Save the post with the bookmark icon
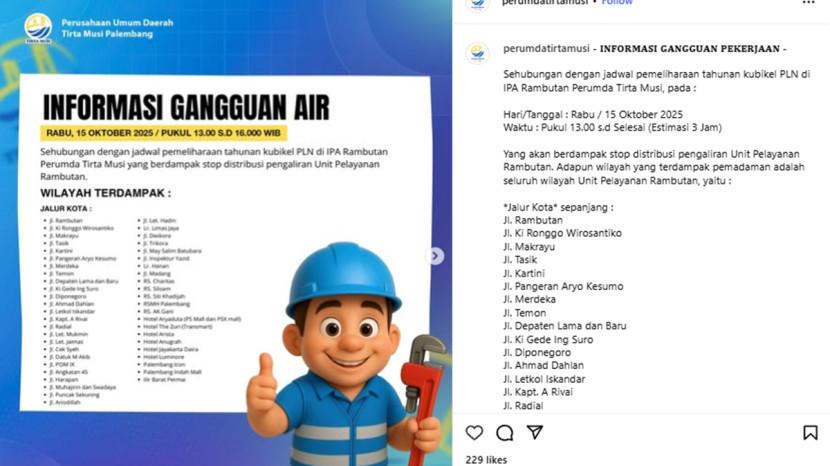Screen dimensions: 830x466 810,433
